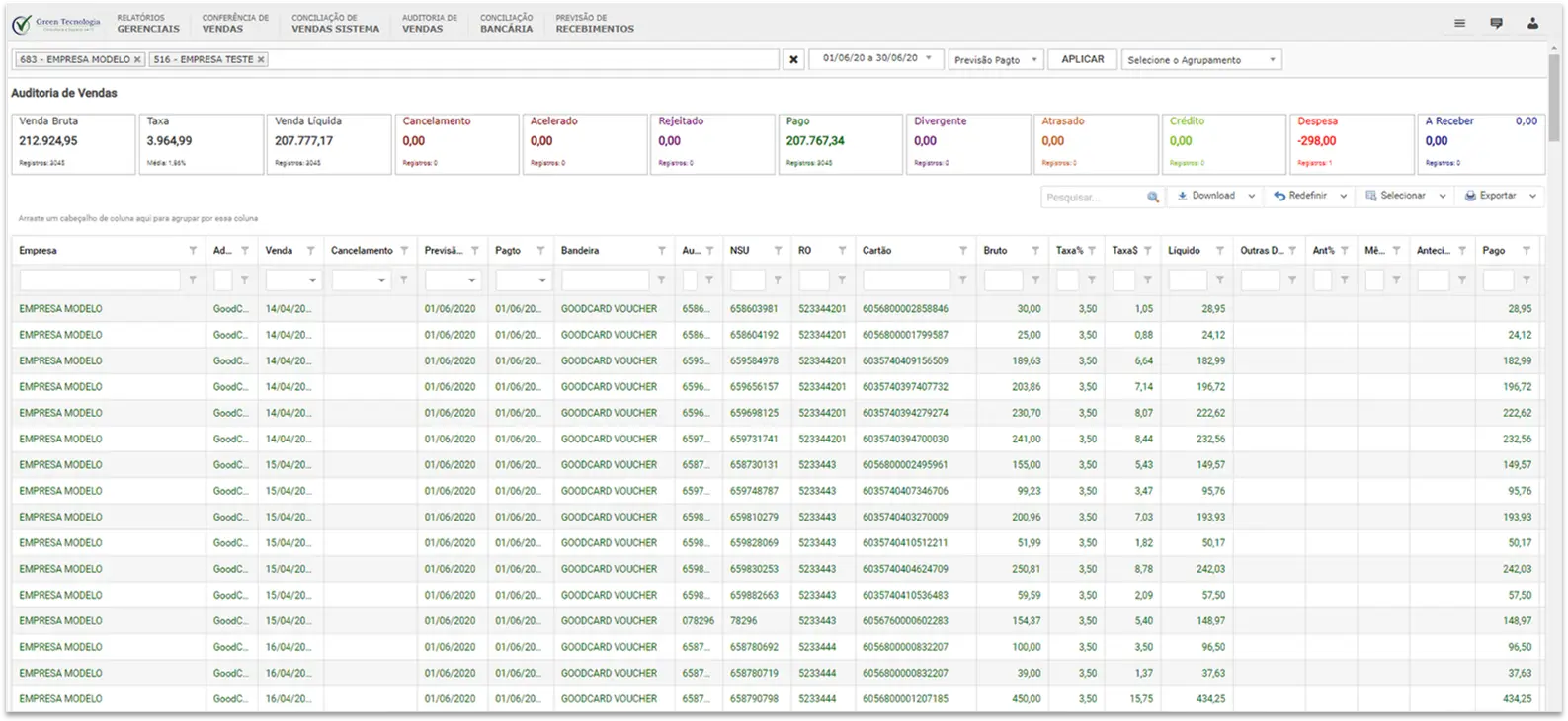Click the Green Tecnologia logo
1568x721 pixels.
pos(56,23)
